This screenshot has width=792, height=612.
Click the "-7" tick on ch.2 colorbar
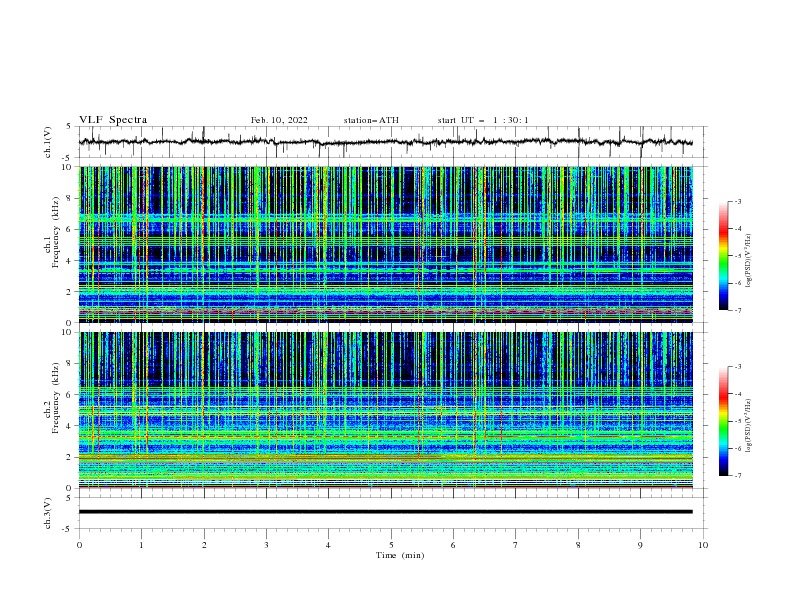pyautogui.click(x=738, y=475)
